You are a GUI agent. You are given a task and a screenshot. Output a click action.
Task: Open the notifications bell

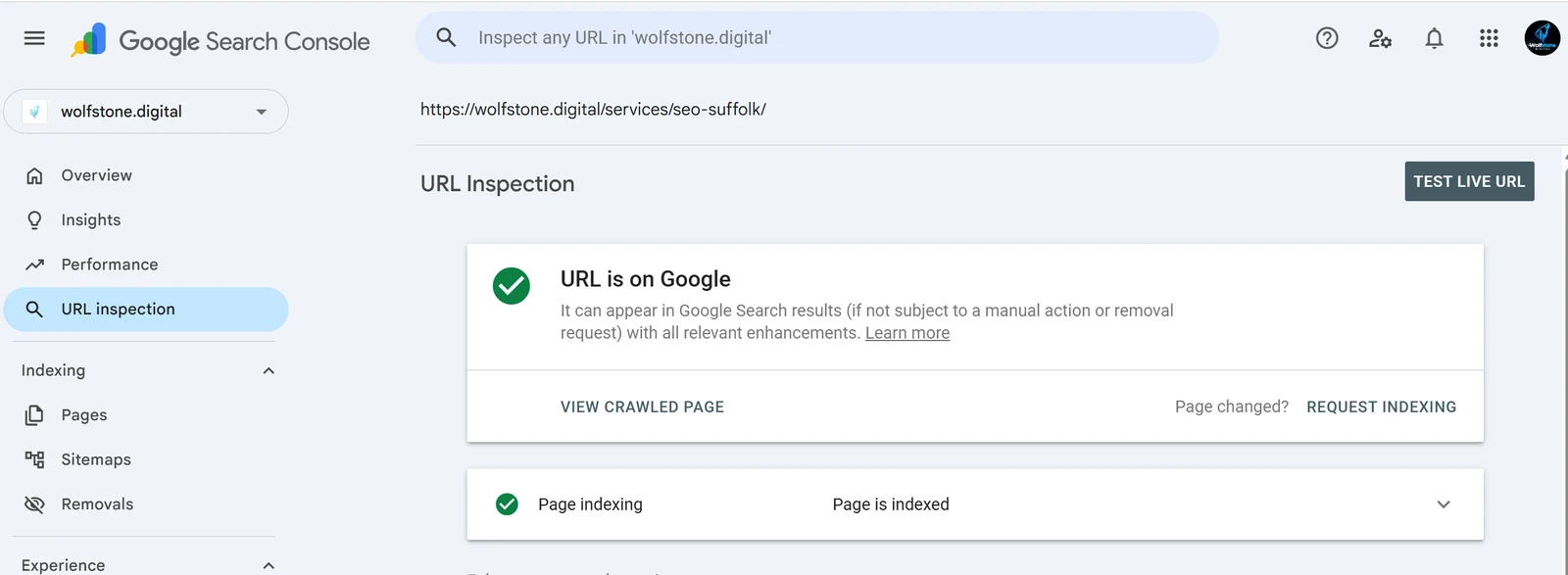[x=1434, y=38]
